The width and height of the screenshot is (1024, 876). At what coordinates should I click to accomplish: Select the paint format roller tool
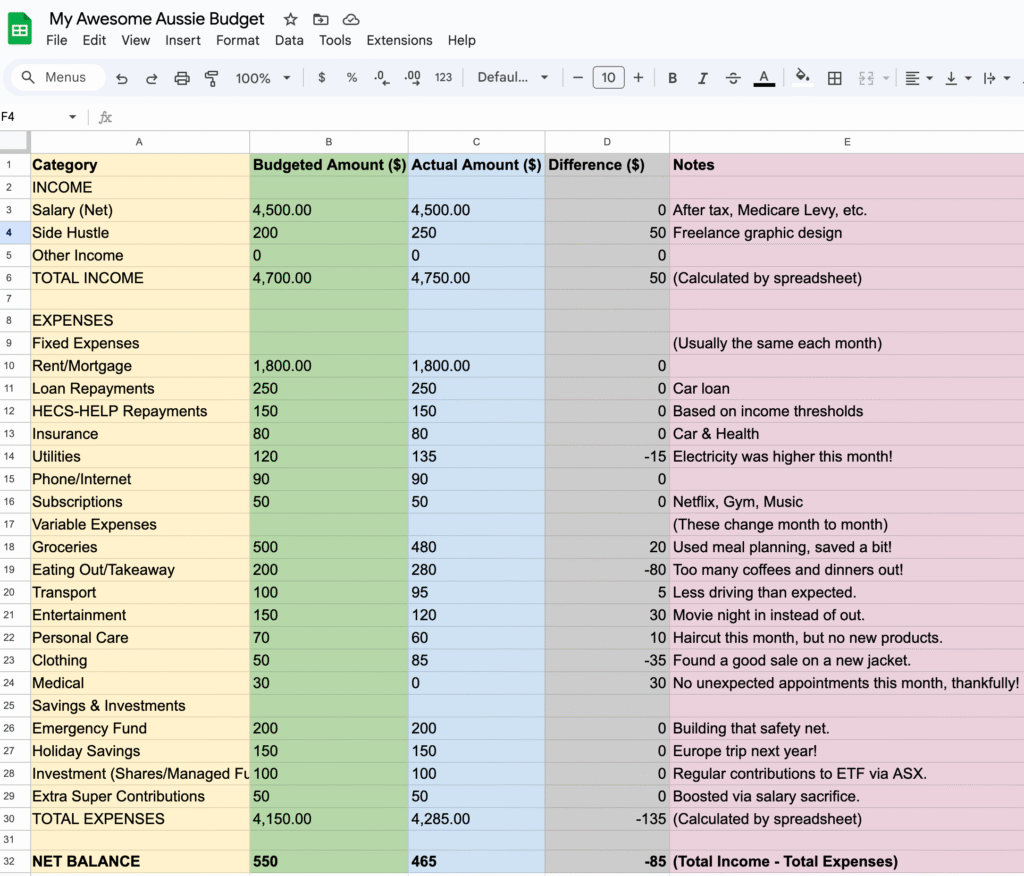(x=211, y=78)
